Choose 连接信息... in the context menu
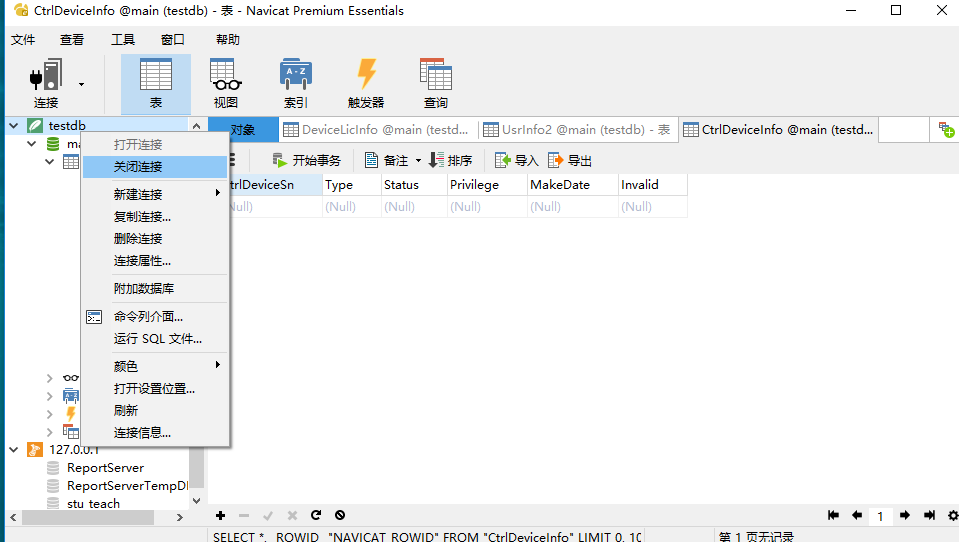The width and height of the screenshot is (959, 542). click(x=155, y=432)
